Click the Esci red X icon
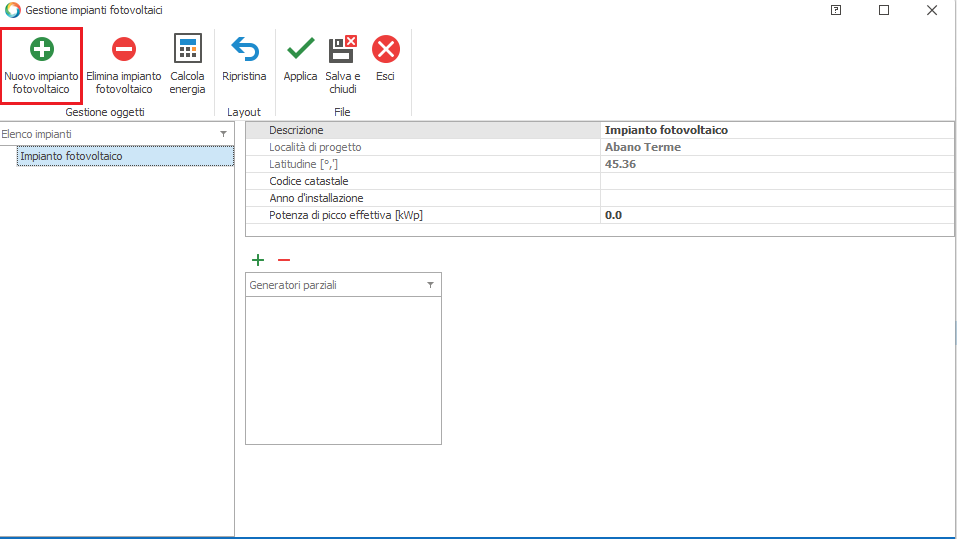This screenshot has width=957, height=539. pos(385,49)
